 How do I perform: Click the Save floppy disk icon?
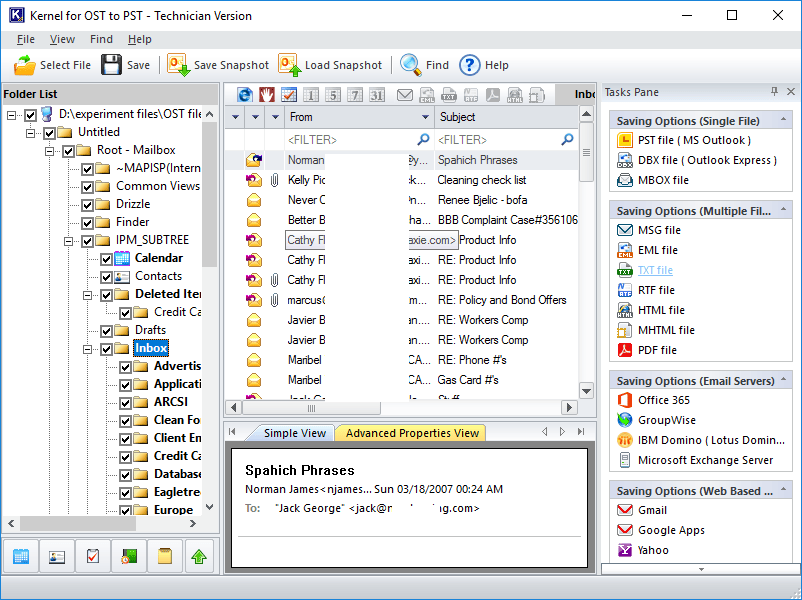[x=111, y=65]
